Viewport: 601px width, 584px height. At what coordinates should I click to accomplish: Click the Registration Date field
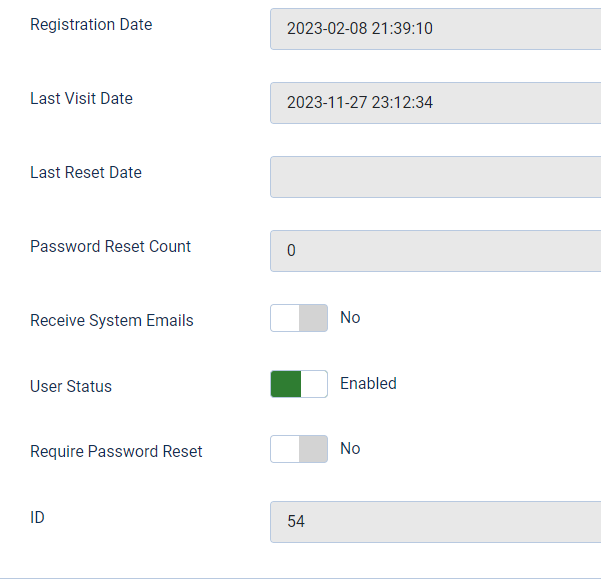click(x=435, y=29)
